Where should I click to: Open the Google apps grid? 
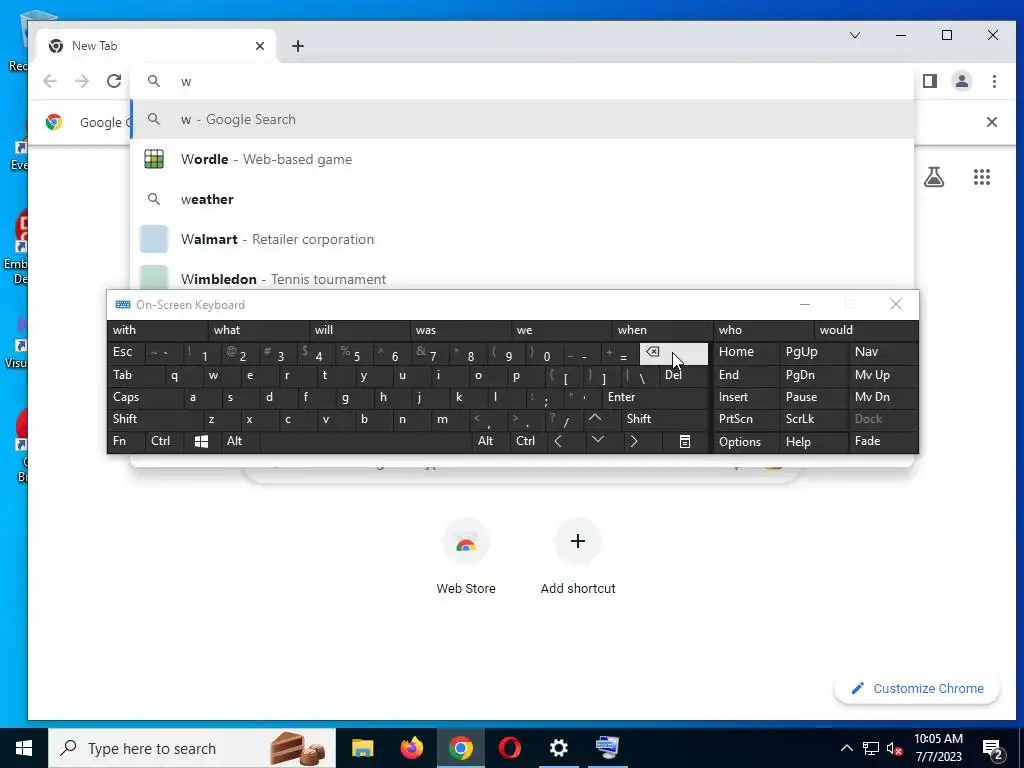coord(982,177)
